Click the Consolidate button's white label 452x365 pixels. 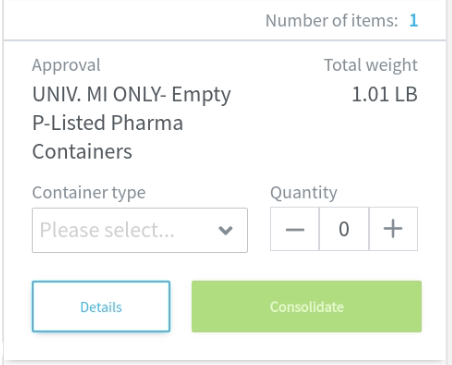307,307
